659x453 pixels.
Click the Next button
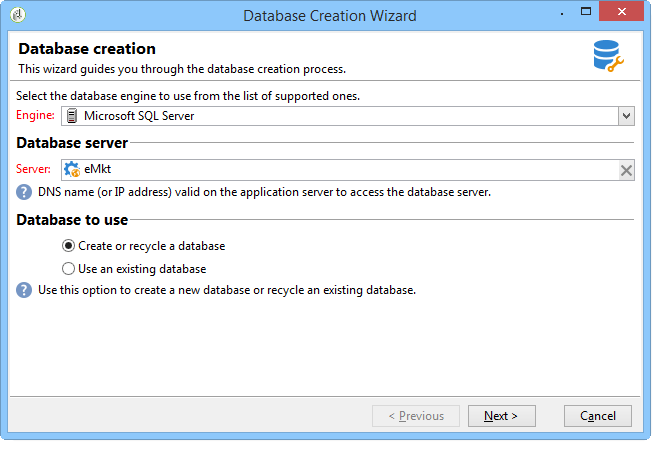501,416
